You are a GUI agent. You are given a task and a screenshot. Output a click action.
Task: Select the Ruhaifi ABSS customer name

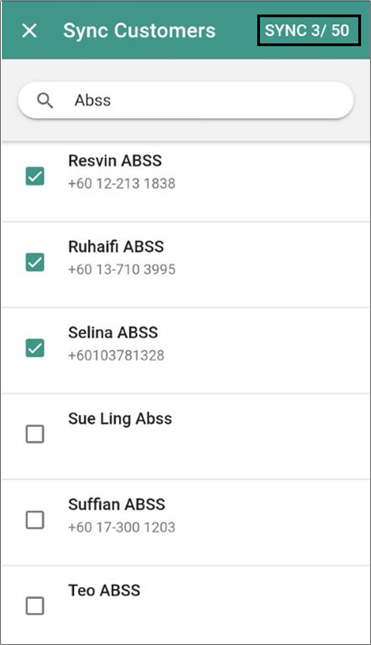pos(116,246)
